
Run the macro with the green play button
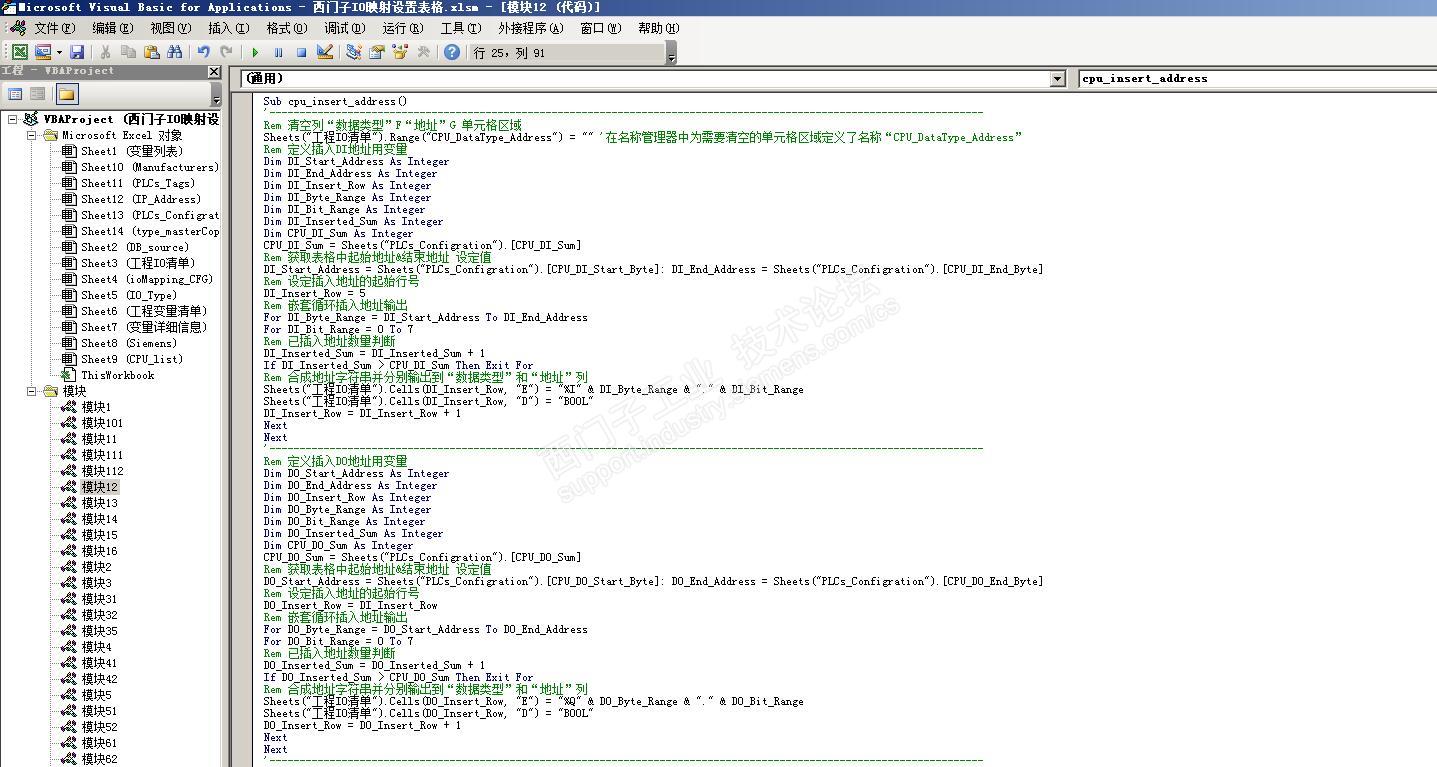[x=255, y=52]
